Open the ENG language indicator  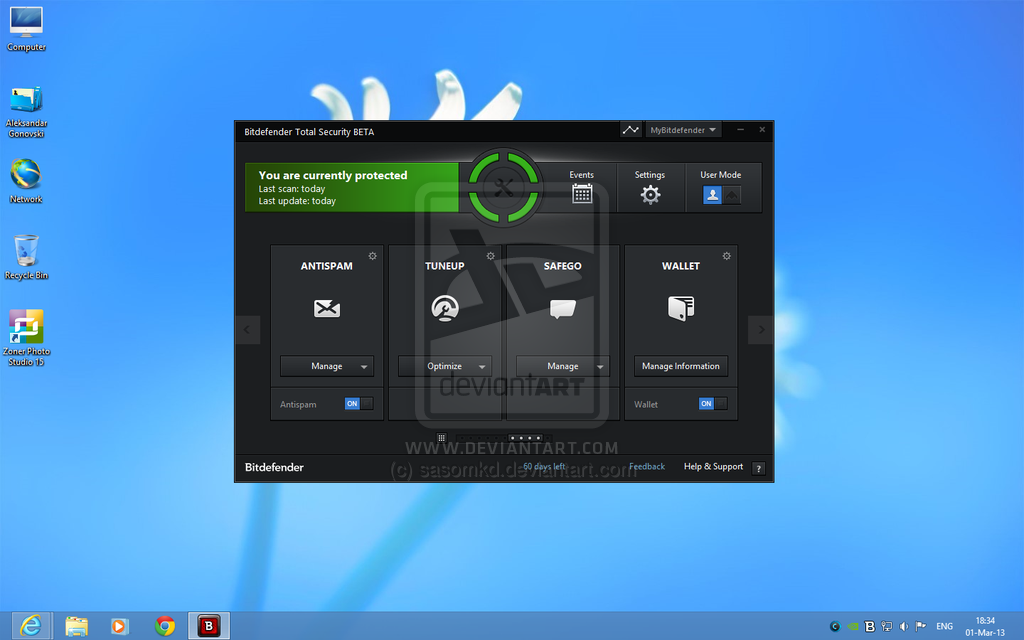[x=944, y=626]
